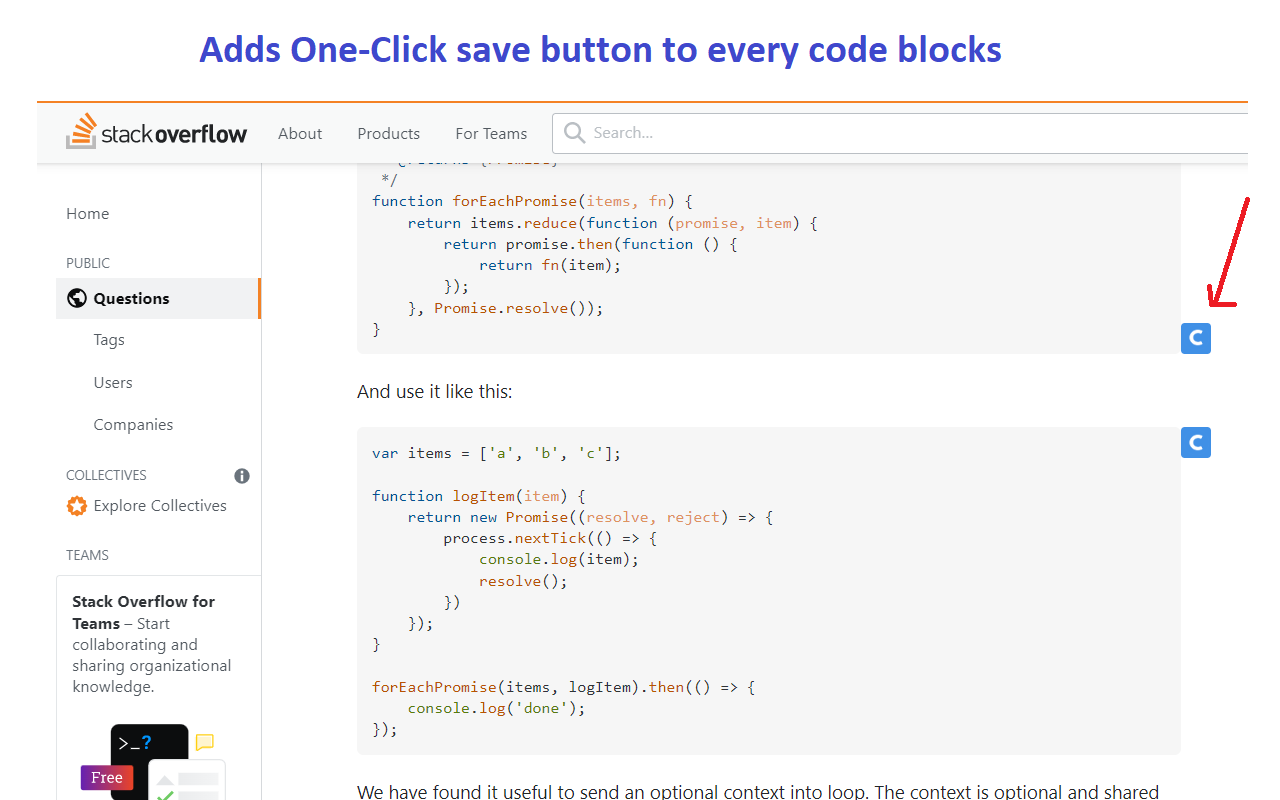Open the For Teams page

[x=491, y=133]
